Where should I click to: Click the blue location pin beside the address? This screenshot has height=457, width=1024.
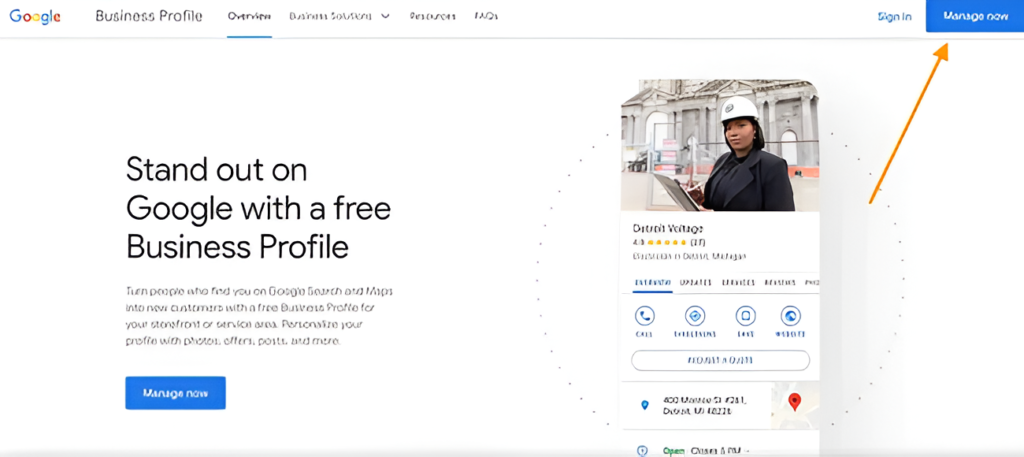click(644, 405)
